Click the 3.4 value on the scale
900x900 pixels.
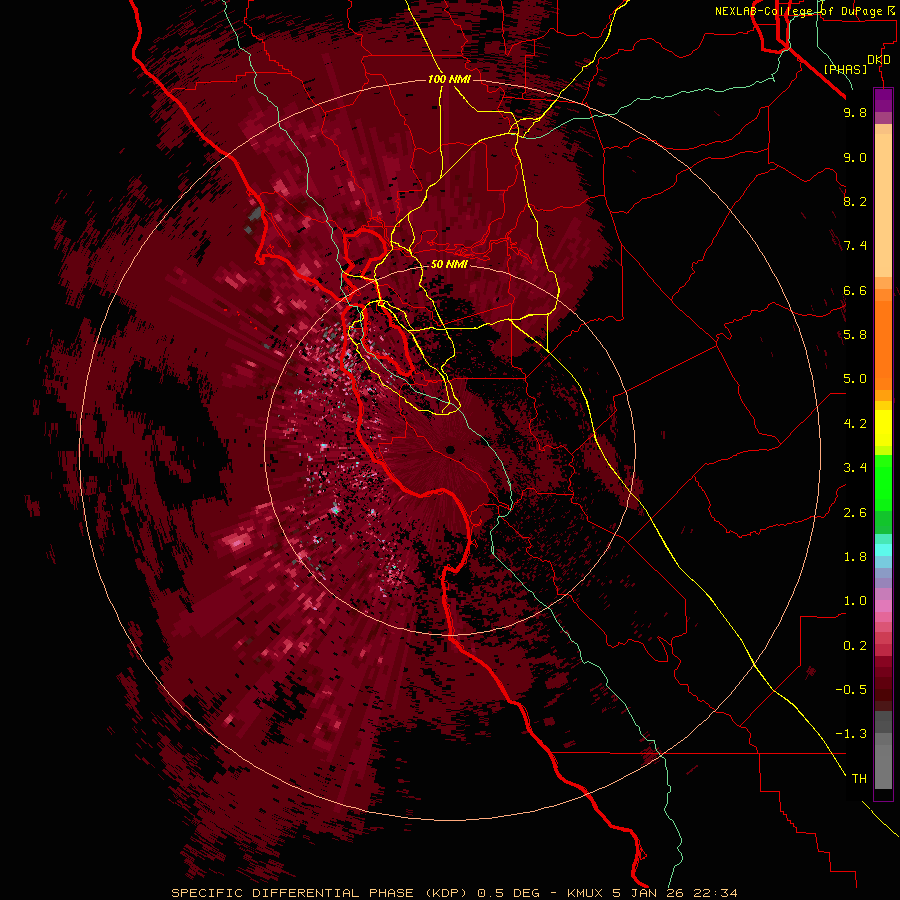(855, 468)
